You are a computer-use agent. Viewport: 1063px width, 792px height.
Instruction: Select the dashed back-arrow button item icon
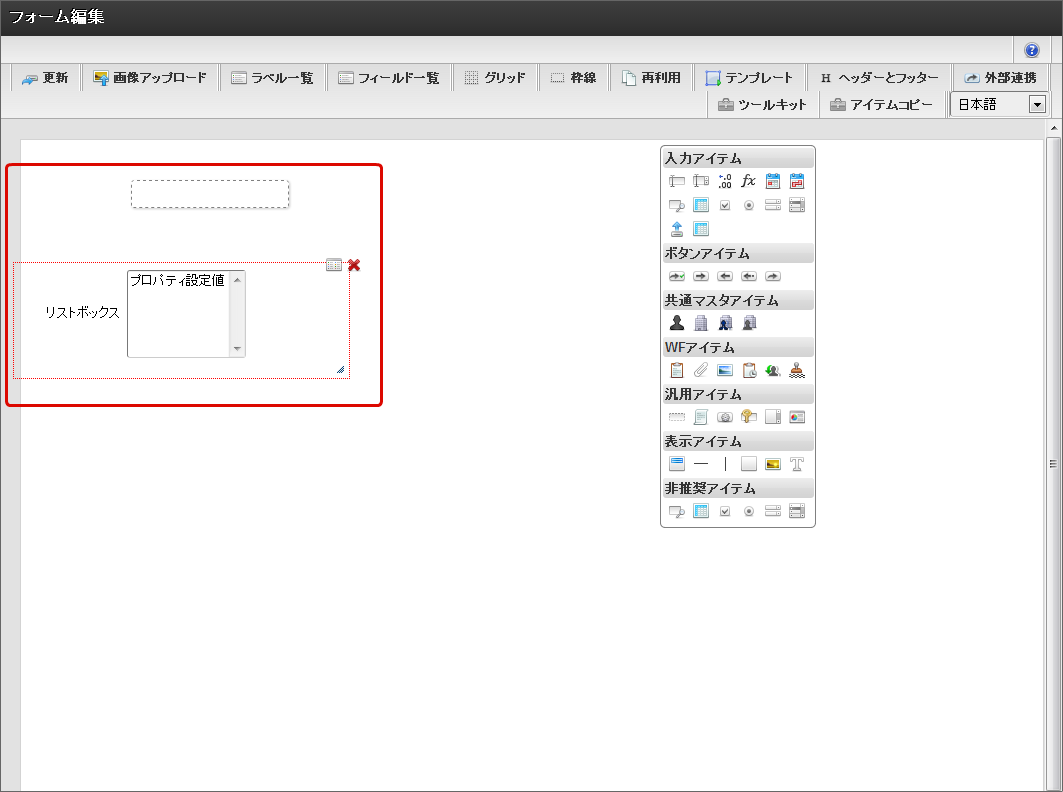748,276
